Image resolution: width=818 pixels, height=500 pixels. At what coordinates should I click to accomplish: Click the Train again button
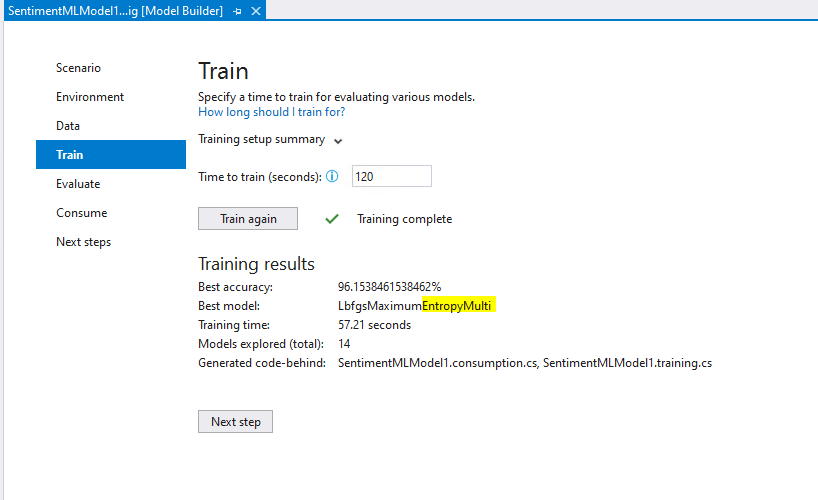248,219
